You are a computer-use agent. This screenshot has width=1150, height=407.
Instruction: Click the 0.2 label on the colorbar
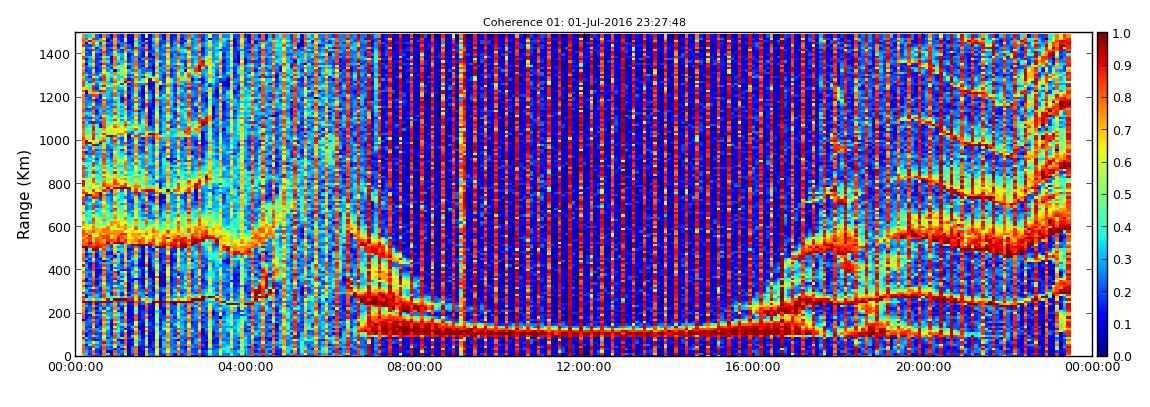(x=1121, y=292)
